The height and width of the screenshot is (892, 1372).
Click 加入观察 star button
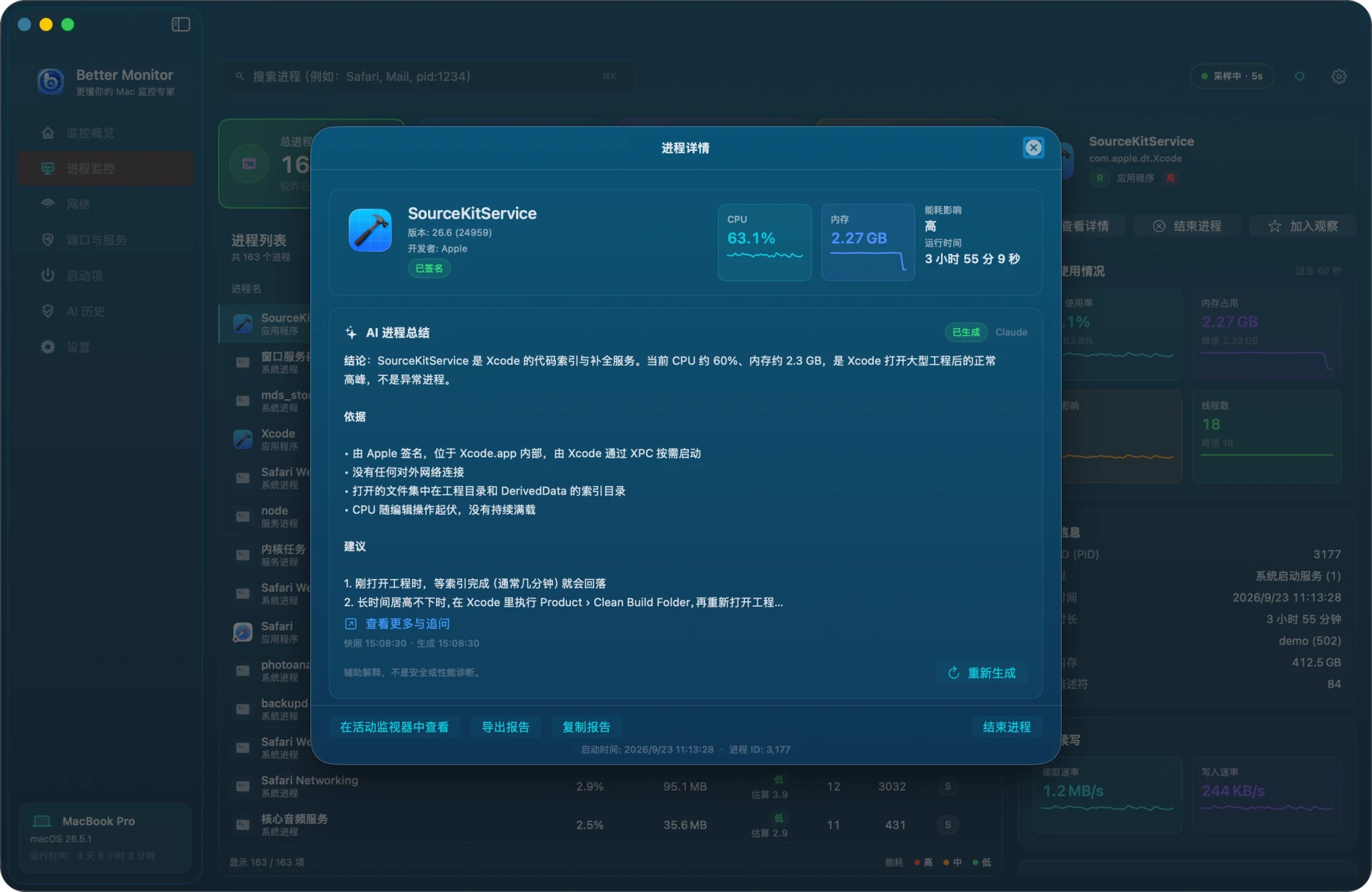click(1302, 226)
